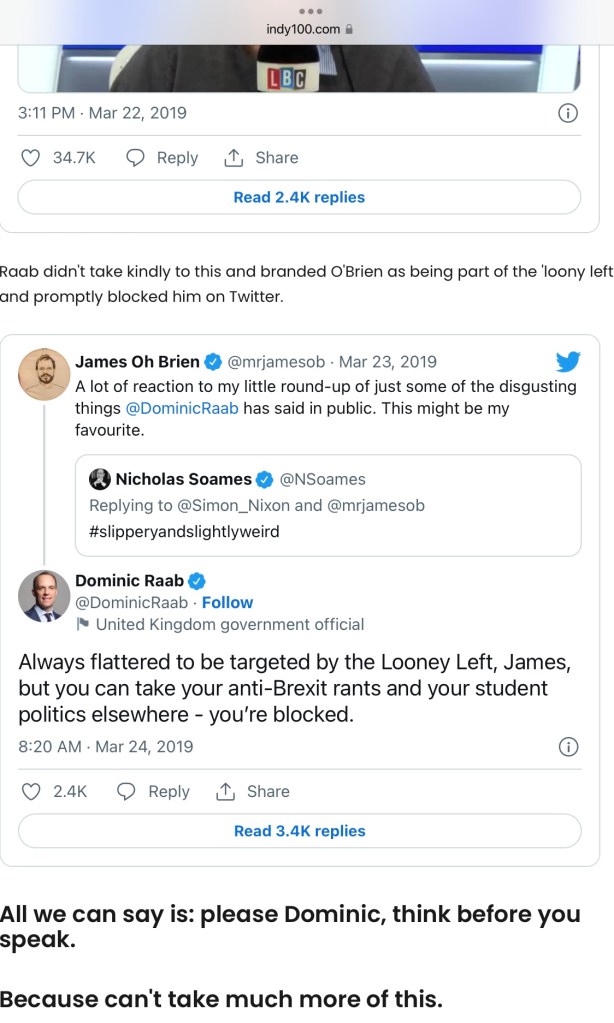Viewport: 614px width, 1023px height.
Task: Open info icon beside Mar 22 timestamp
Action: [567, 113]
